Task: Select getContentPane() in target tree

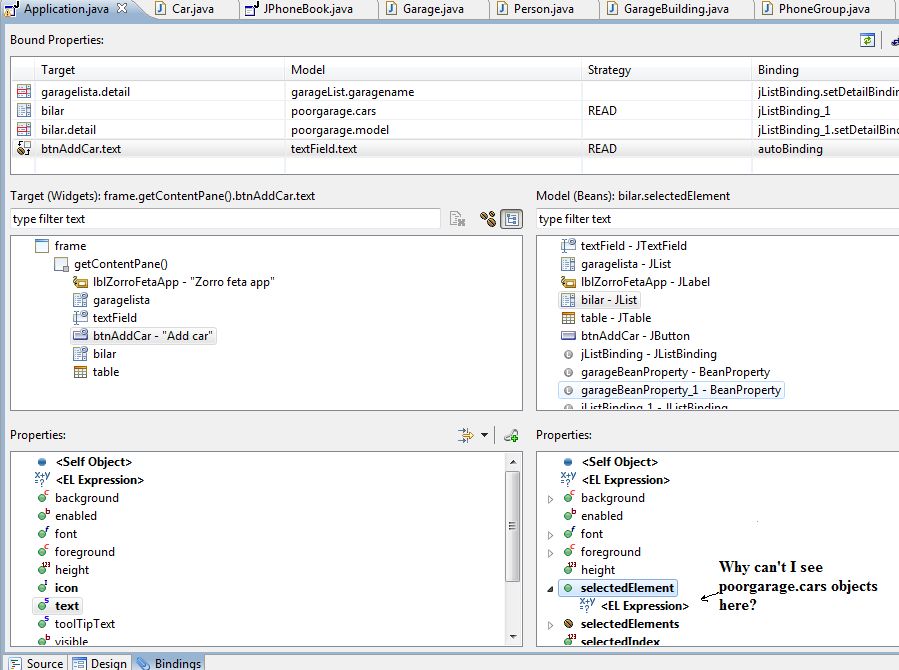Action: coord(120,264)
